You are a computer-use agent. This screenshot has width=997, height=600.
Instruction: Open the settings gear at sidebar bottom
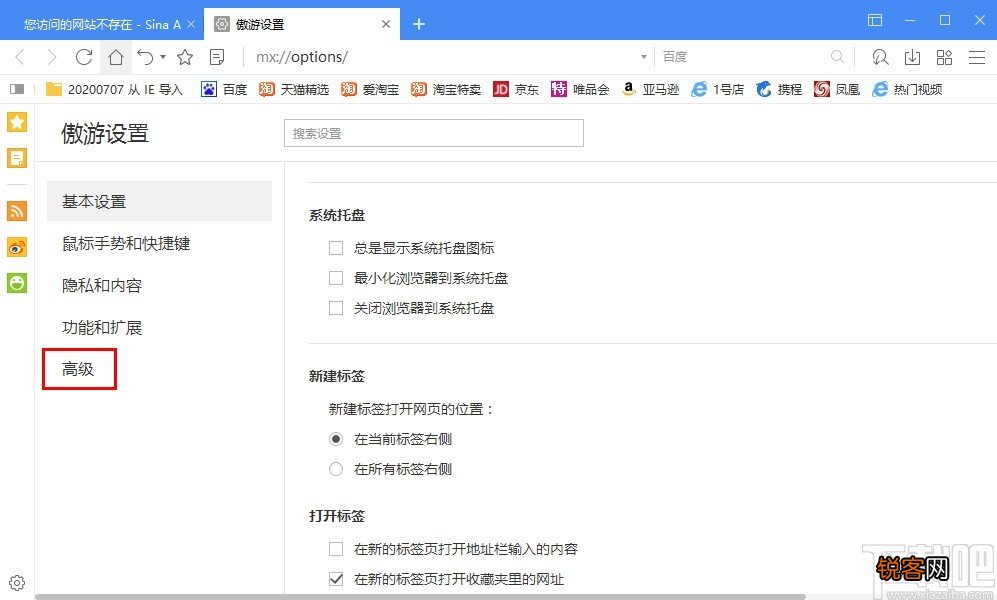coord(16,582)
